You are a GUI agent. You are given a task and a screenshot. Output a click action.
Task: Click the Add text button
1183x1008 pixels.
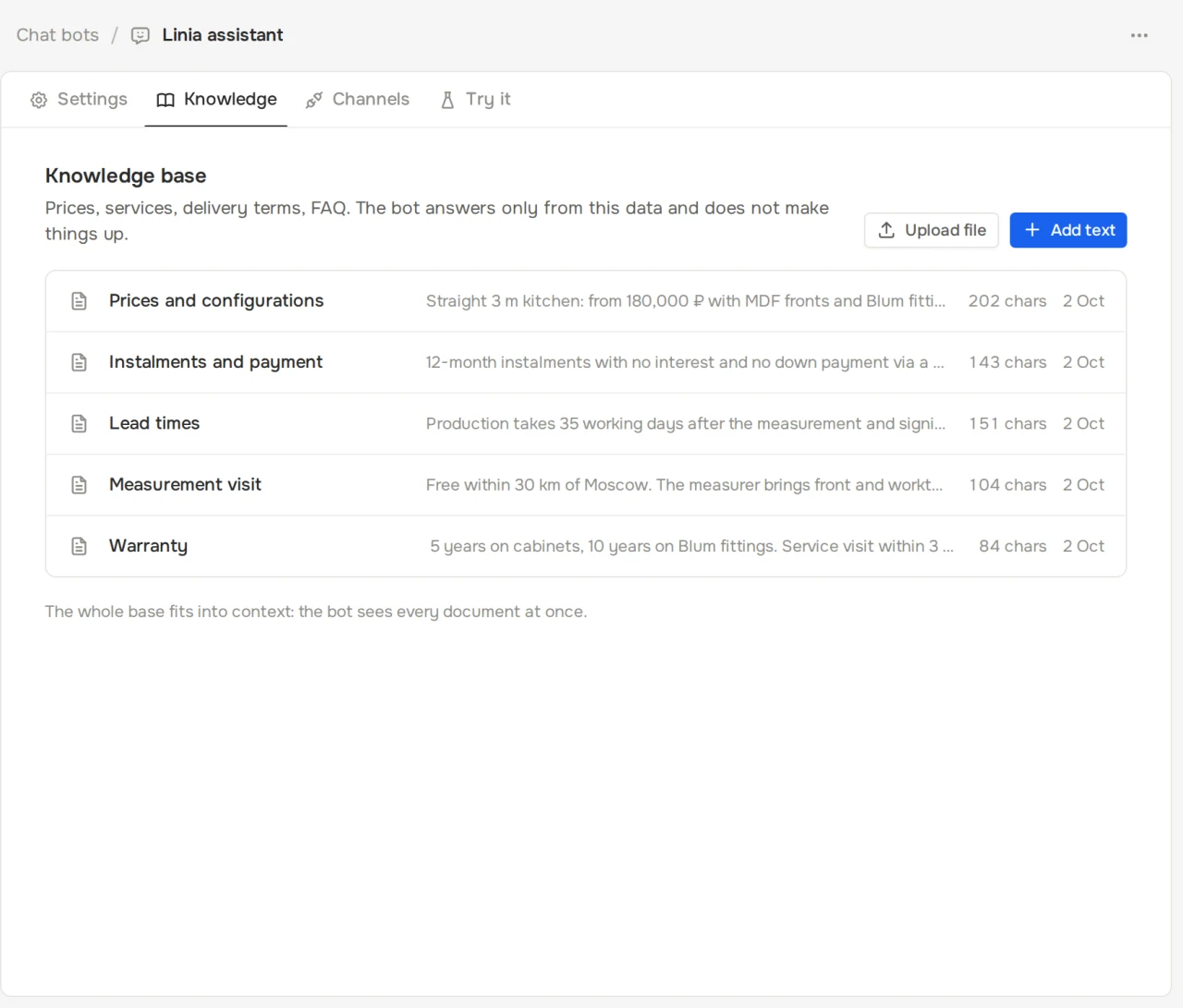click(x=1068, y=230)
